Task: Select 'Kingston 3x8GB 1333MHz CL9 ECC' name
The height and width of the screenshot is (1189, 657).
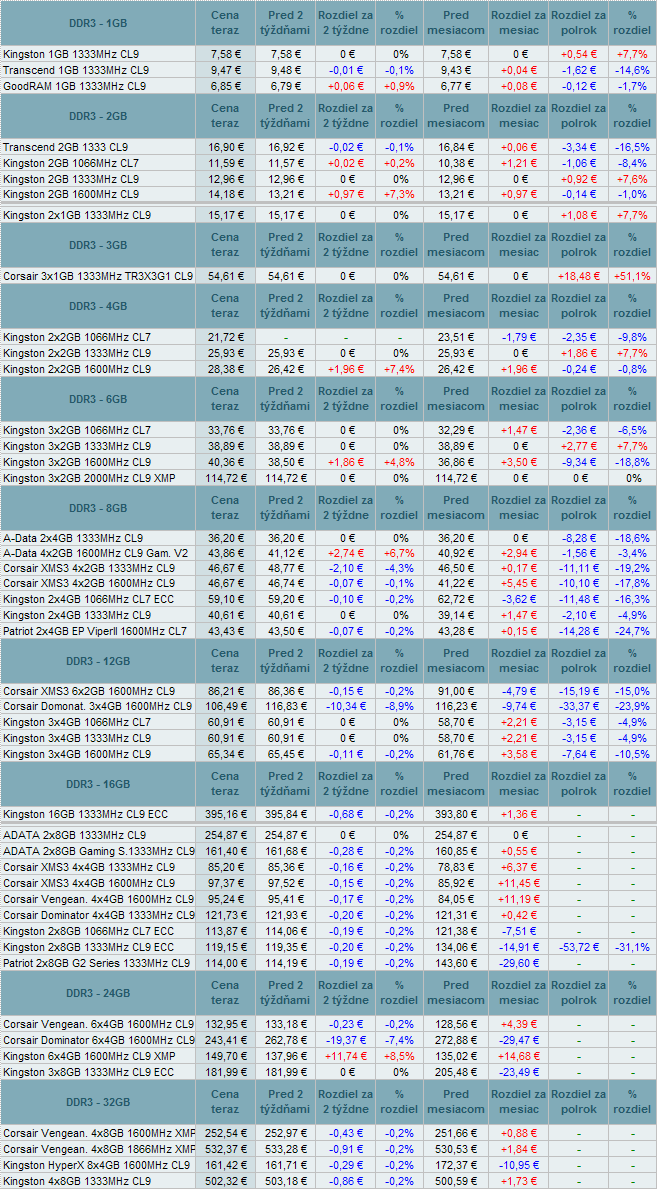Action: (90, 1071)
